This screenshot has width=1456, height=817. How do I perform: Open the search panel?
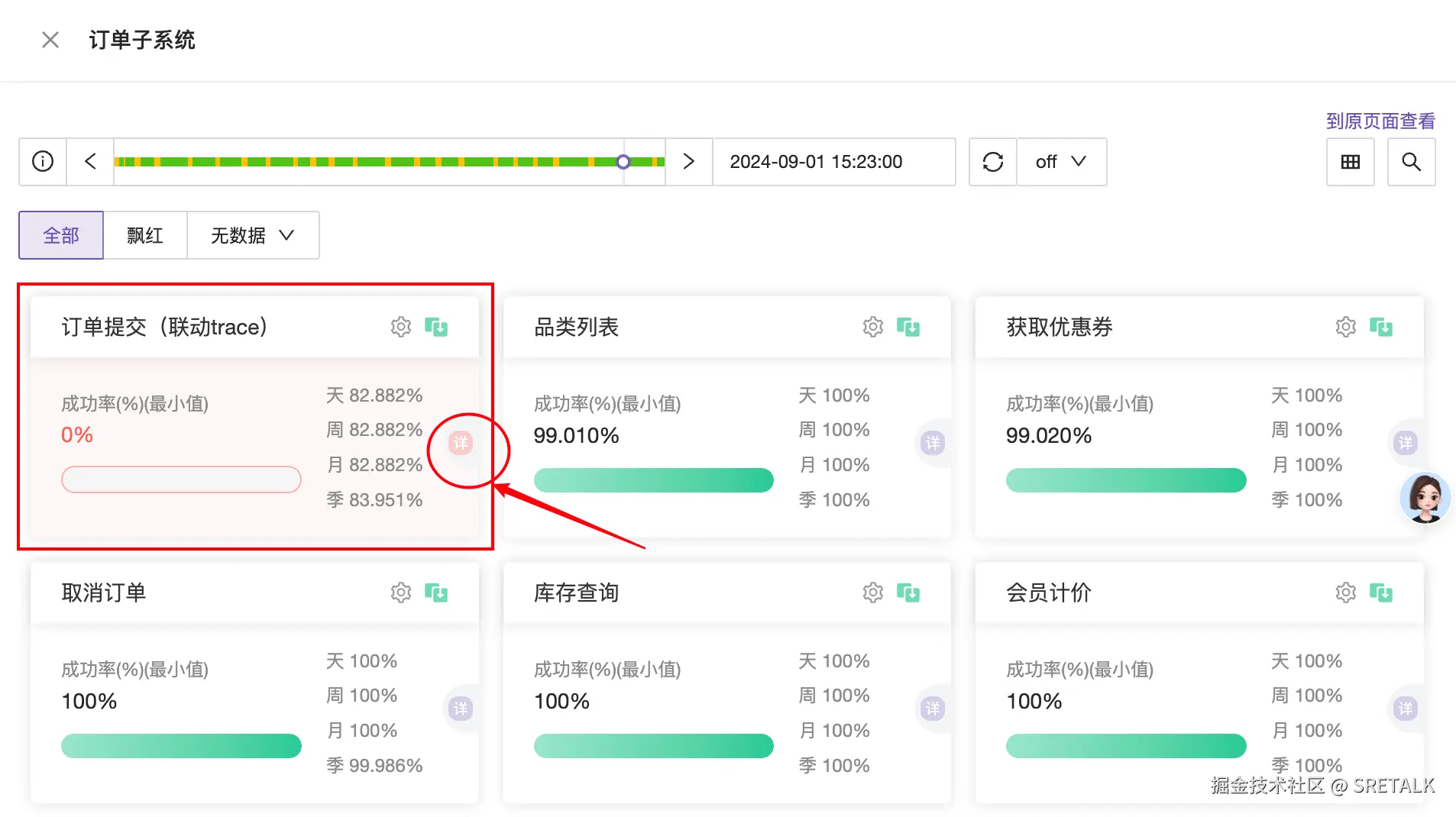coord(1411,161)
